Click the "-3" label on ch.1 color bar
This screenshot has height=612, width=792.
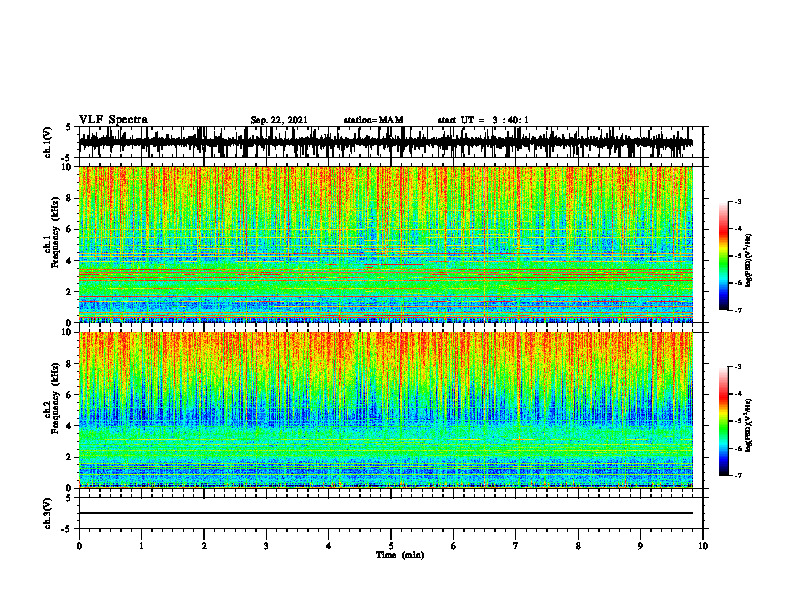737,201
